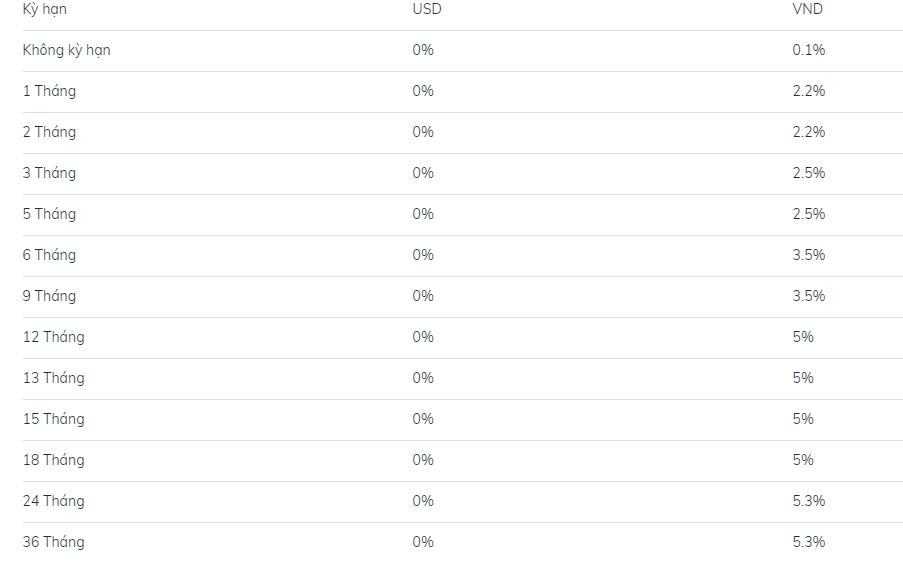Select the "3 Tháng" term label
This screenshot has width=903, height=563.
coord(49,173)
